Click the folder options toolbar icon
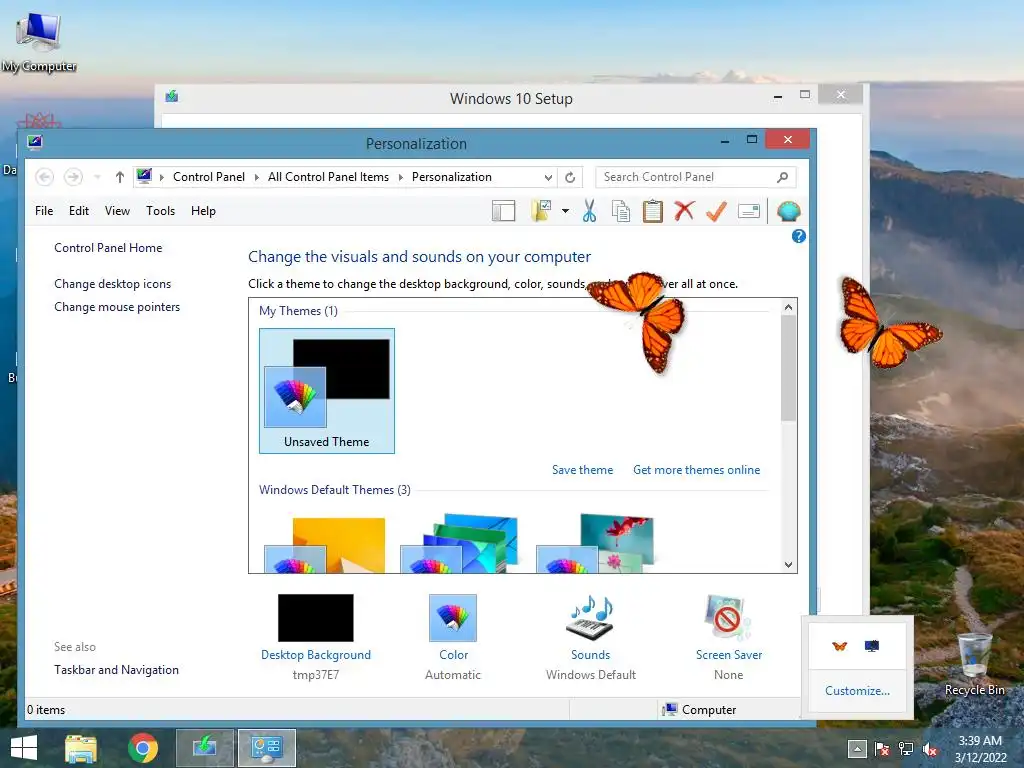Screen dimensions: 1024x768 click(x=541, y=211)
